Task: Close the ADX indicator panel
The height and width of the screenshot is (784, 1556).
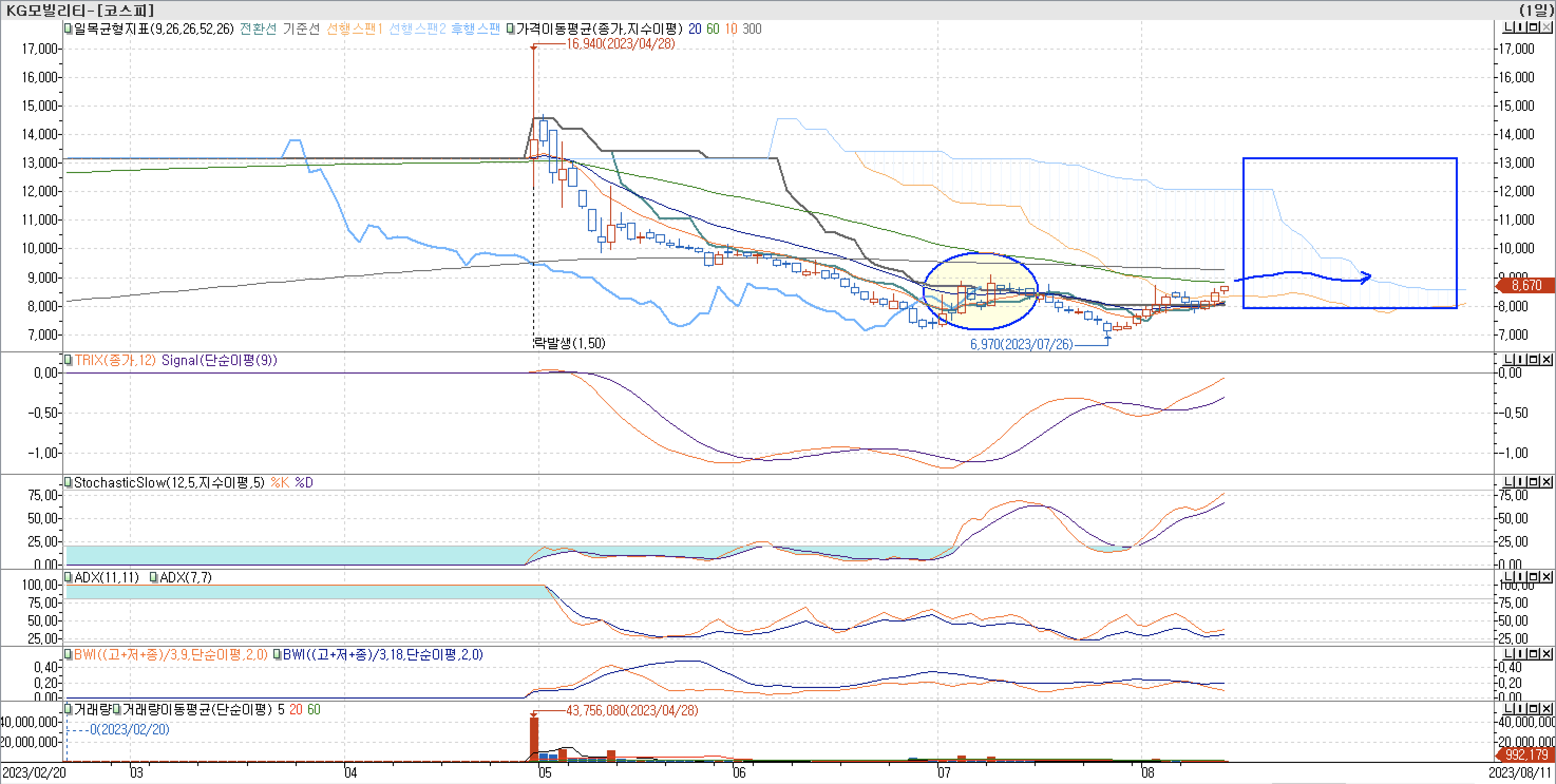Action: tap(1546, 577)
